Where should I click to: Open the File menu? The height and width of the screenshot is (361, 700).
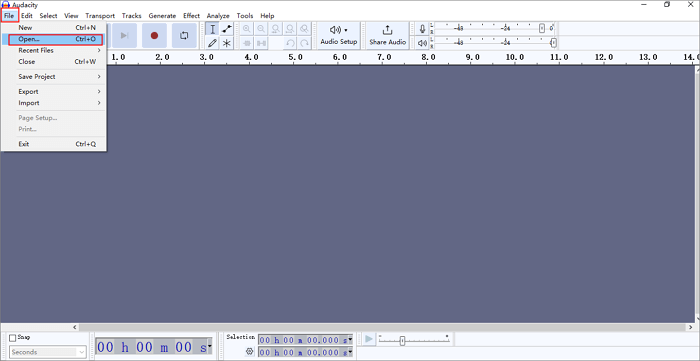9,16
